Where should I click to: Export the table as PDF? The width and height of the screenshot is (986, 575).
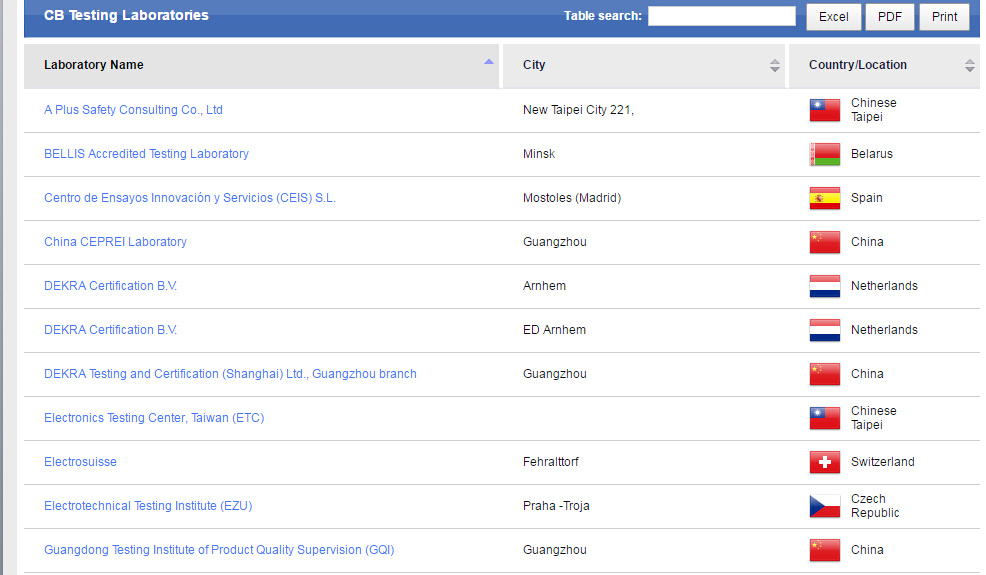[889, 16]
